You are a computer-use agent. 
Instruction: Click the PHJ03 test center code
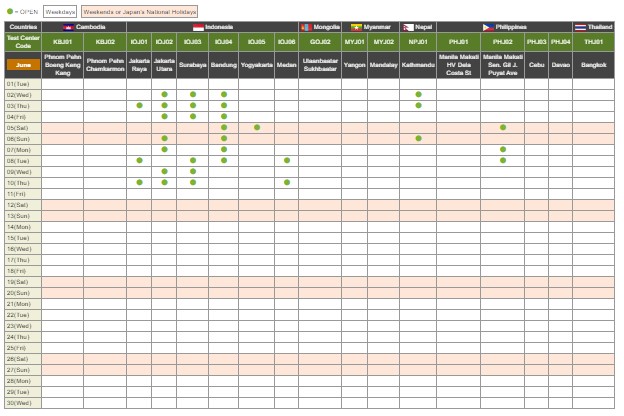click(x=536, y=42)
